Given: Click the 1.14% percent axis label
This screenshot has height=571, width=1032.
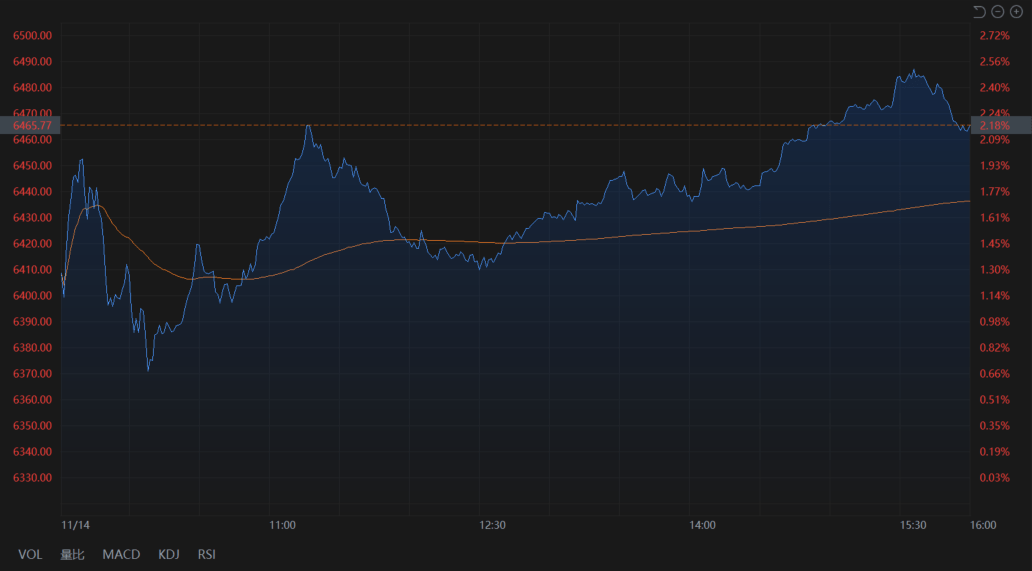Looking at the screenshot, I should (994, 295).
